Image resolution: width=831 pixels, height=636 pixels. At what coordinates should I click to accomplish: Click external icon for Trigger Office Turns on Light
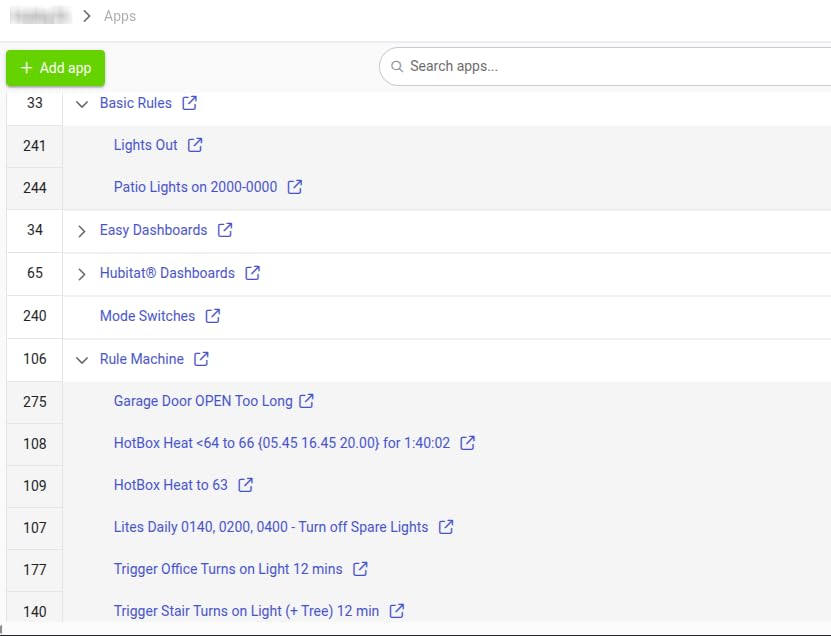tap(361, 569)
